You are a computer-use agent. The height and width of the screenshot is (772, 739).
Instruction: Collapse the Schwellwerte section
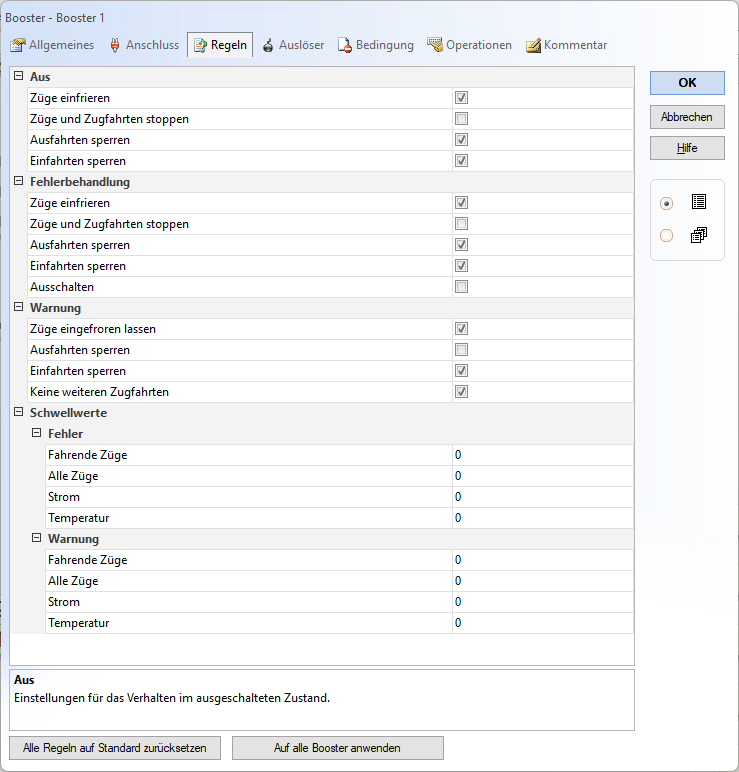pos(19,413)
